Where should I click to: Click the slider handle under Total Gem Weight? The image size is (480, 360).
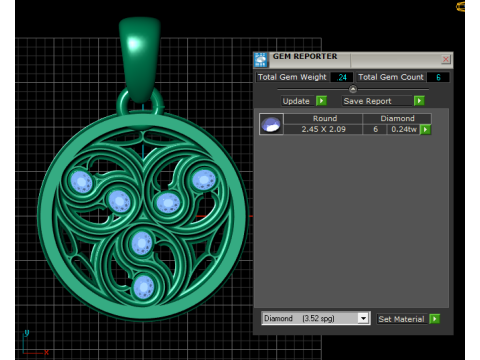click(x=353, y=89)
